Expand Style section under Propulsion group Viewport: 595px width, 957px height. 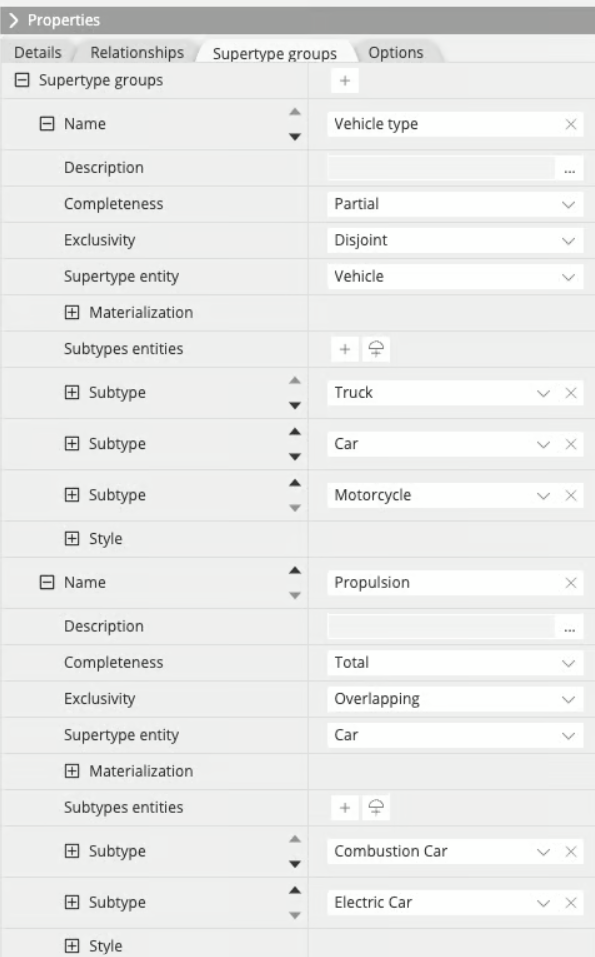pos(72,946)
